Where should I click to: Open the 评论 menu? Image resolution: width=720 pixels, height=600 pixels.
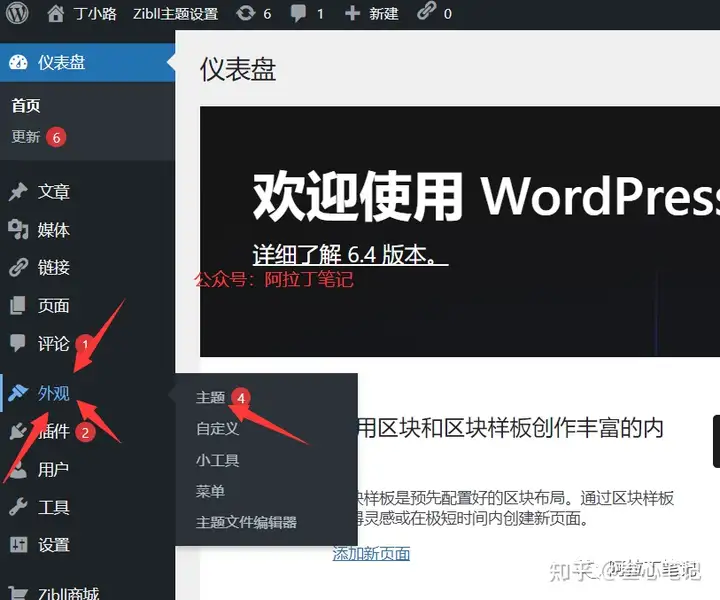coord(54,343)
